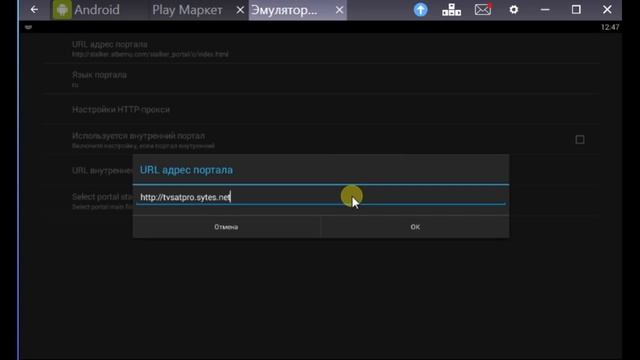The image size is (640, 360).
Task: Toggle the internal portal checkbox
Action: pos(580,140)
